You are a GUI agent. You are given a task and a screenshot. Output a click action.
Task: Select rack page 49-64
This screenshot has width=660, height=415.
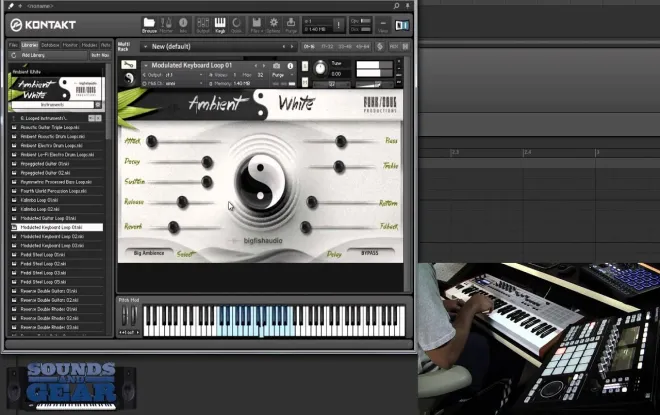363,46
